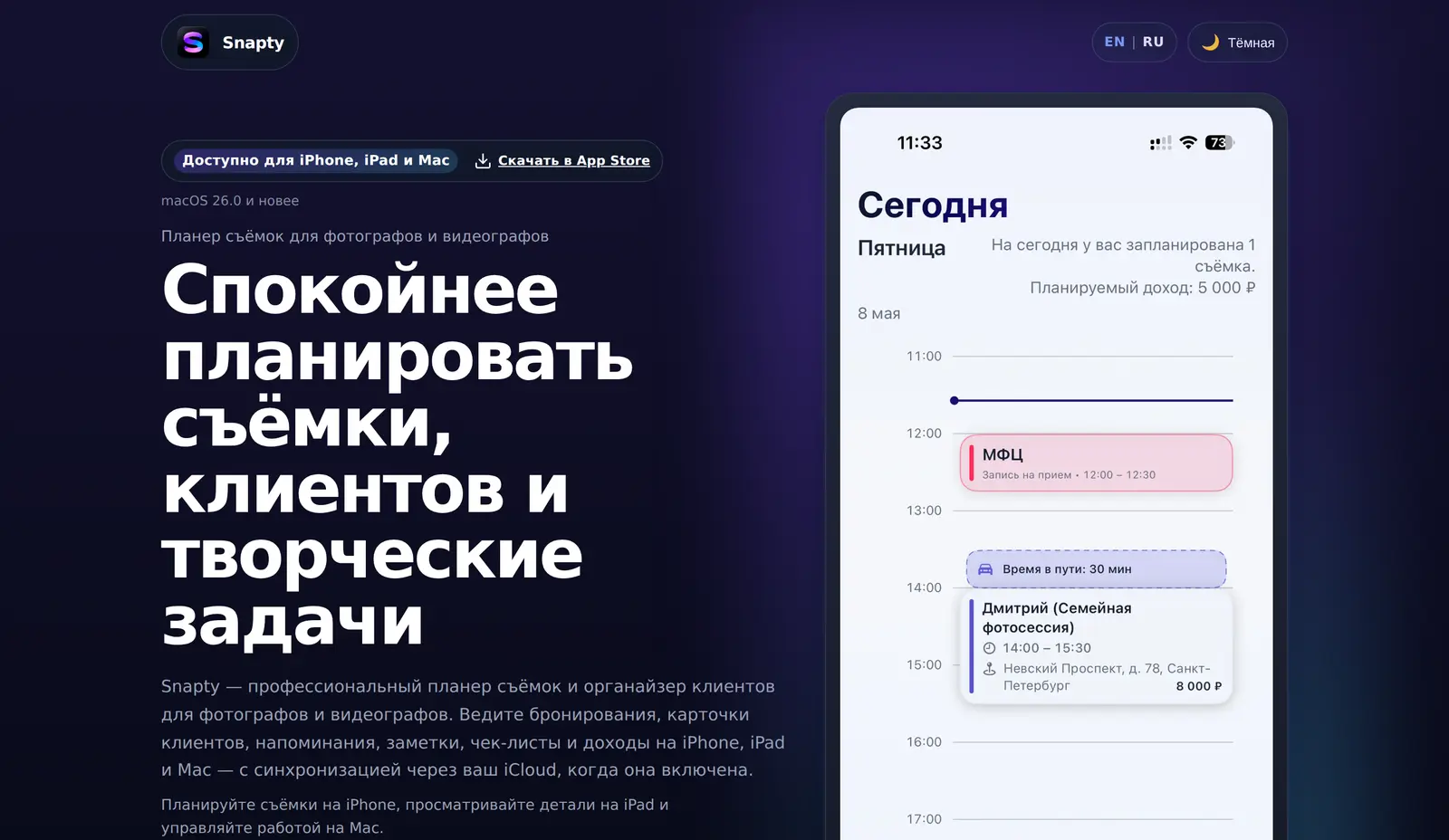Click the Планер съёмок для фотографов subtitle

(x=355, y=236)
